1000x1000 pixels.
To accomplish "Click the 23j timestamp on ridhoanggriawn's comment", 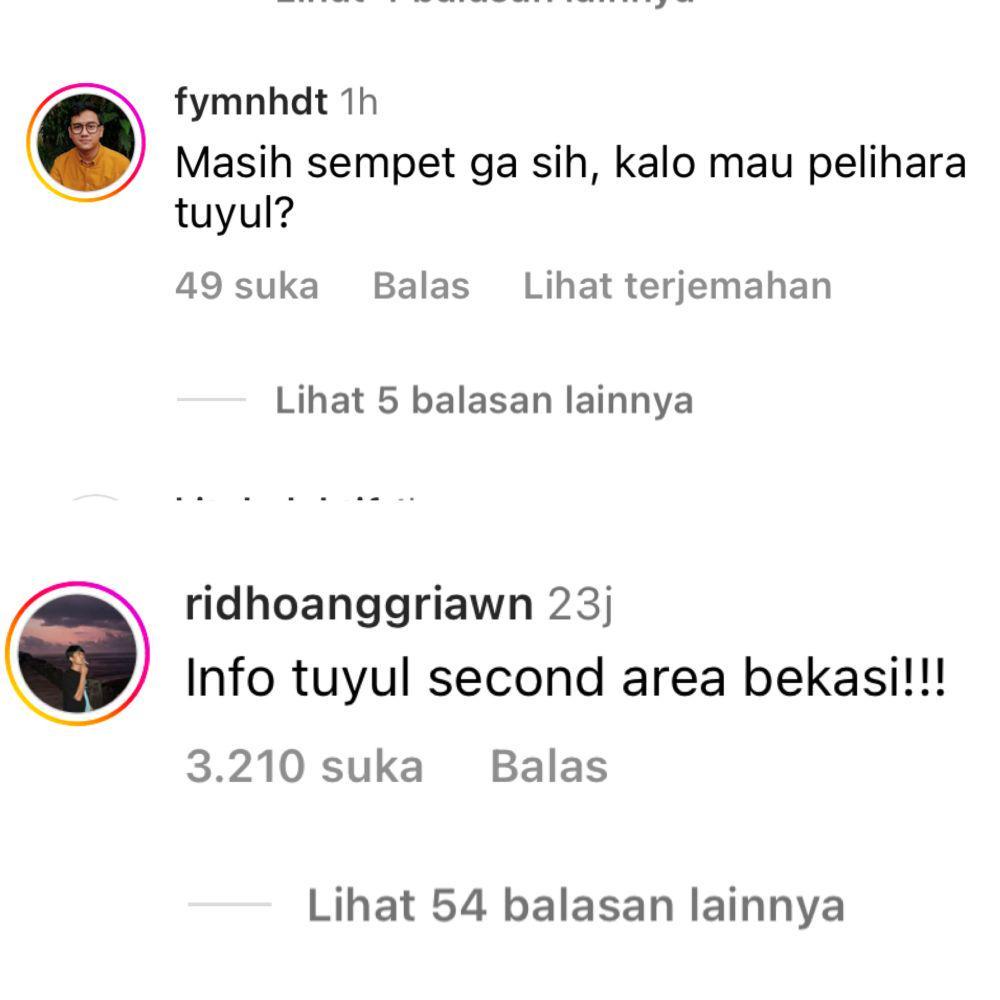I will [x=580, y=604].
